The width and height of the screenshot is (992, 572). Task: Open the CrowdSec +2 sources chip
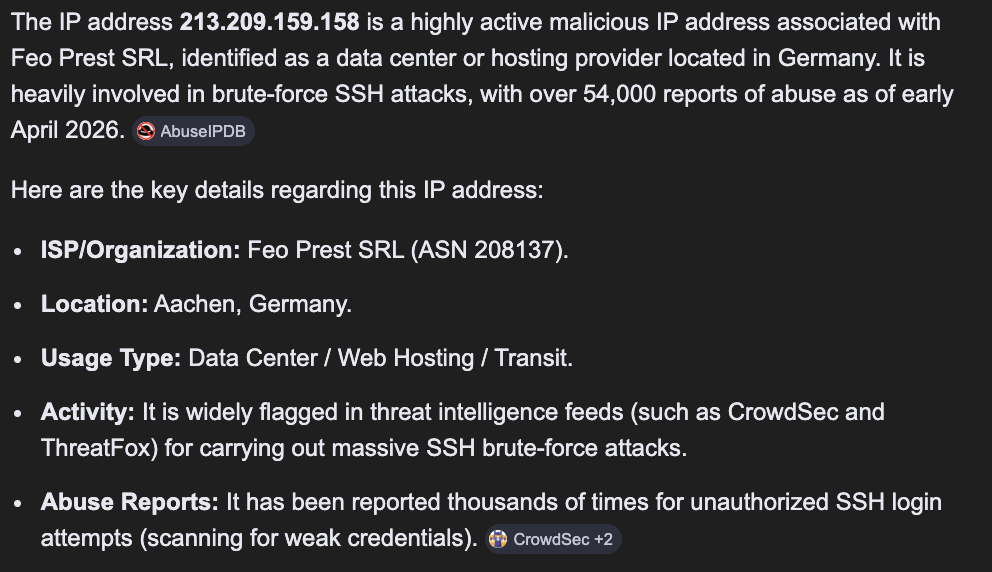click(x=553, y=539)
